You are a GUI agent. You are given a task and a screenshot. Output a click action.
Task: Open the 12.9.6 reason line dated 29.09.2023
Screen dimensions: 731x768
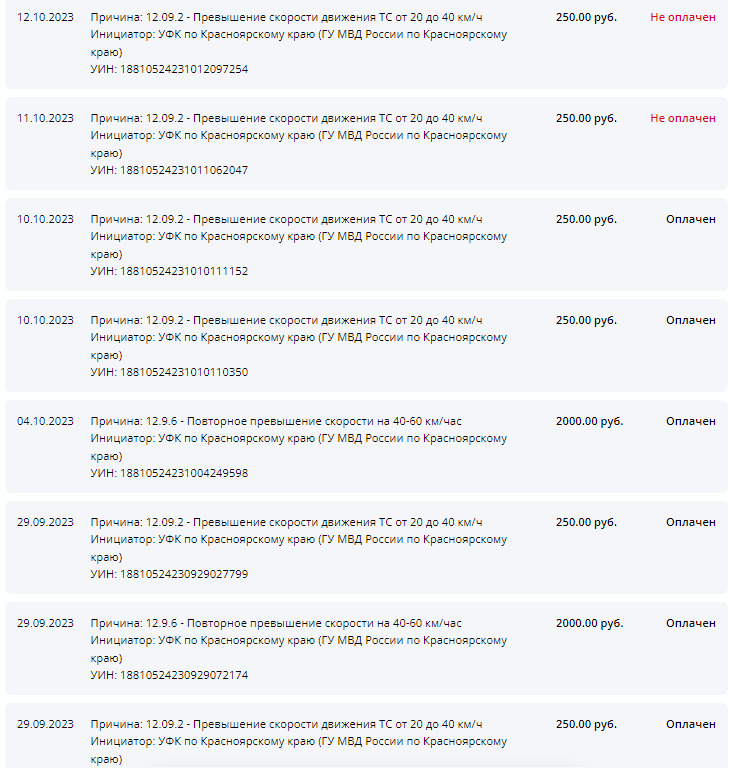[276, 623]
